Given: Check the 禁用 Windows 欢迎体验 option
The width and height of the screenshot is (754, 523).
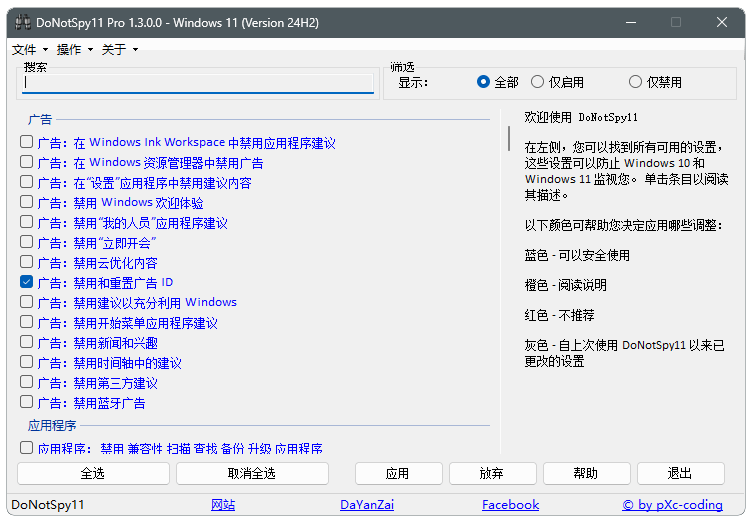Looking at the screenshot, I should tap(27, 202).
